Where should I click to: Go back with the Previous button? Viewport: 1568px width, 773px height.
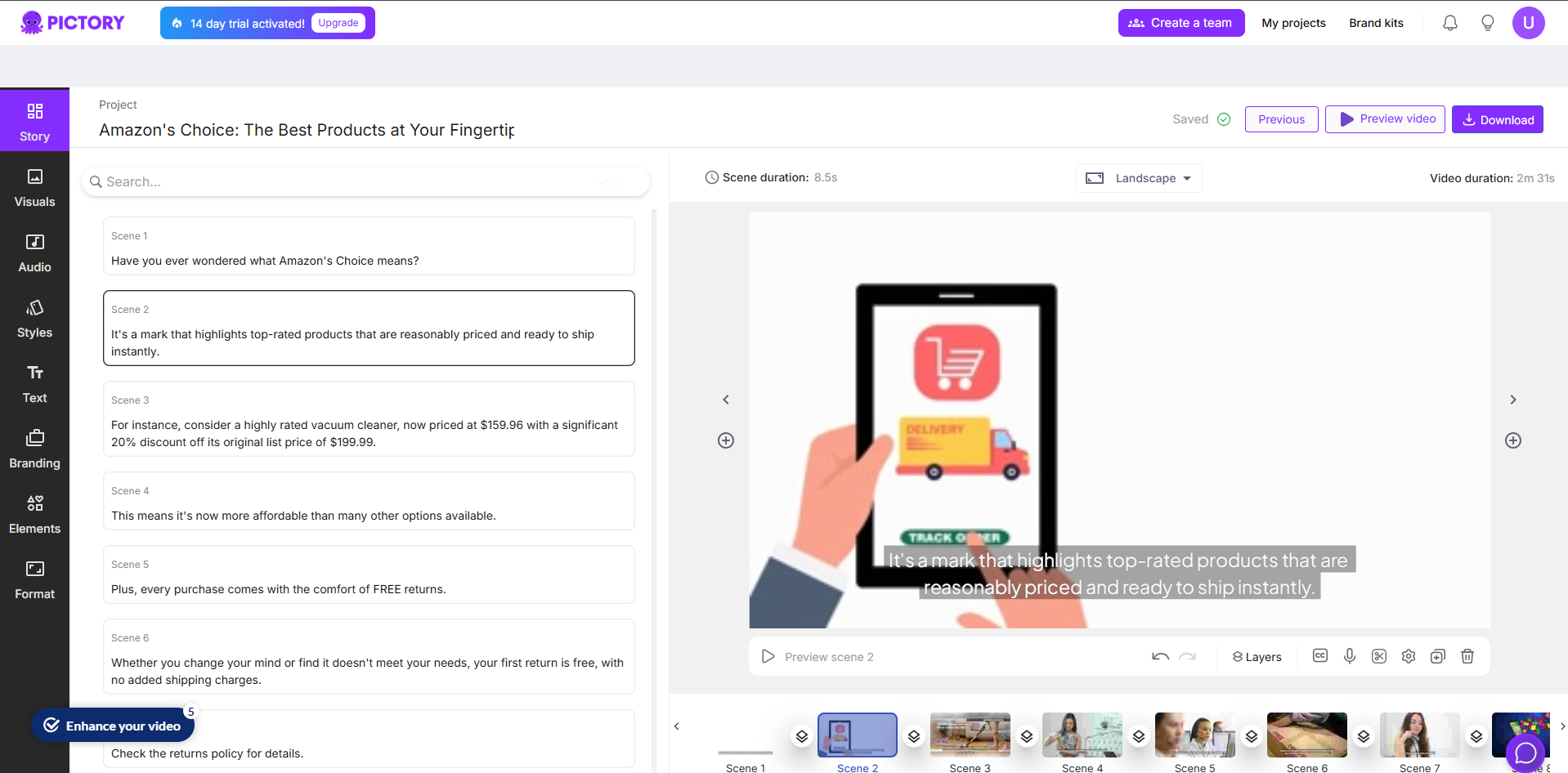tap(1281, 119)
